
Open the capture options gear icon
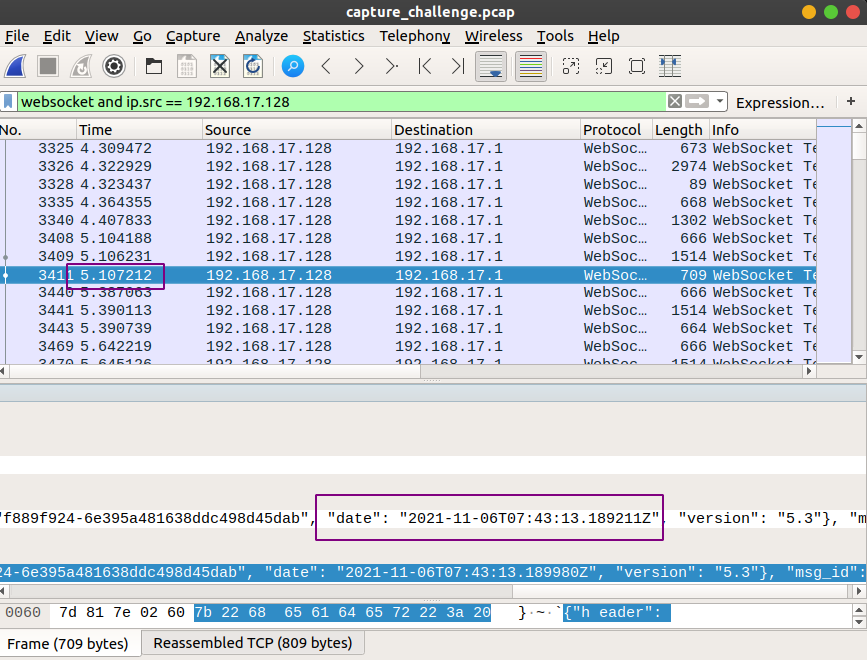pos(114,67)
